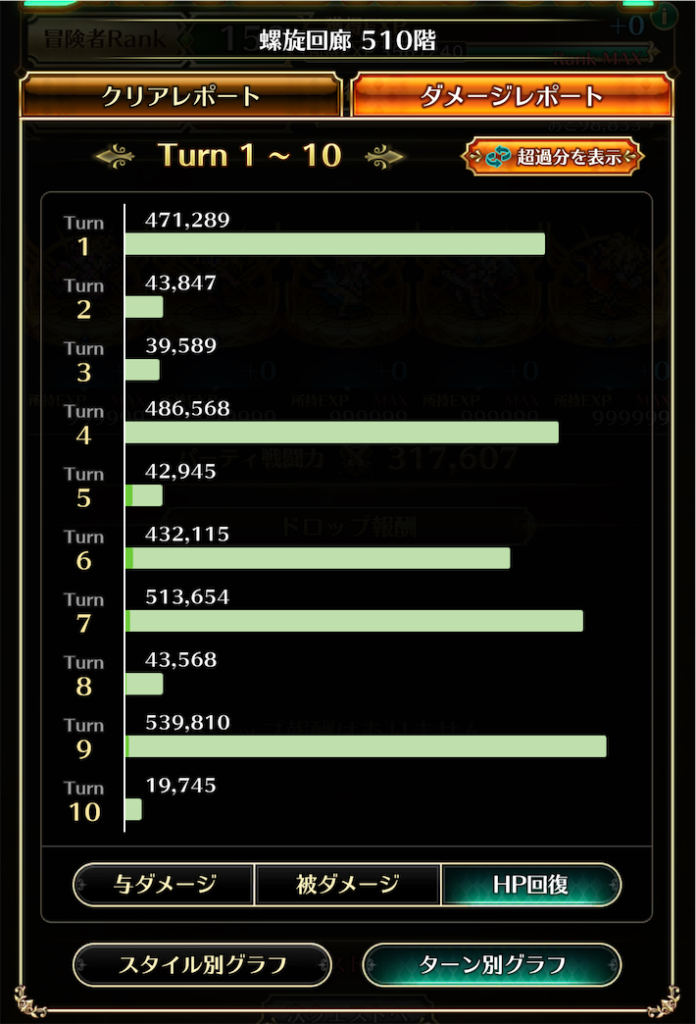Click the Turn 2 bar showing 43,847
Screen dimensions: 696x1024
(144, 307)
